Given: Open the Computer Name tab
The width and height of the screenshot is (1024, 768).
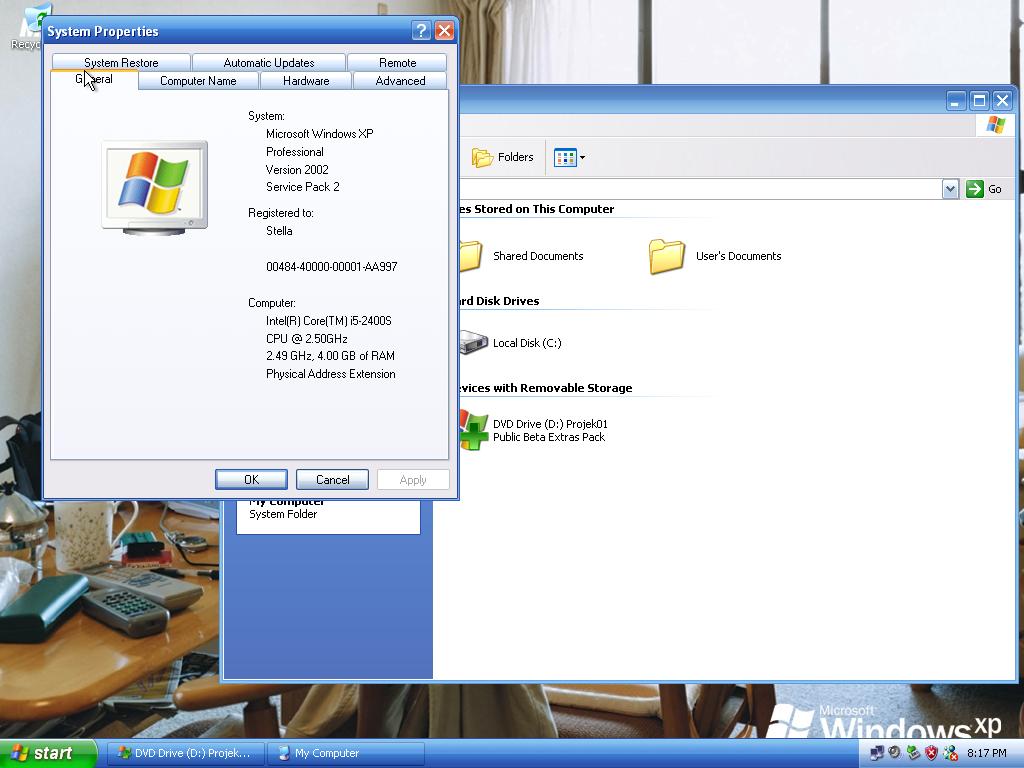Looking at the screenshot, I should pos(198,81).
